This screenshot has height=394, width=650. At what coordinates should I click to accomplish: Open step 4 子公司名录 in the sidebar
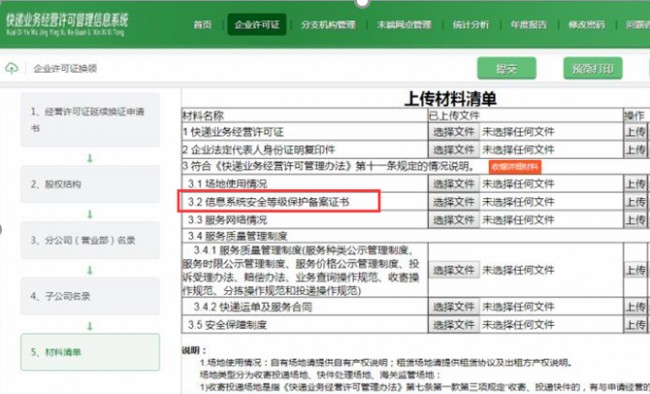click(x=90, y=296)
